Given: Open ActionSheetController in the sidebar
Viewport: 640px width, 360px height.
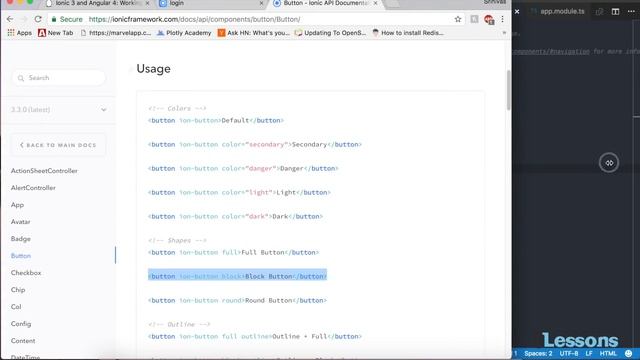Looking at the screenshot, I should coord(44,171).
